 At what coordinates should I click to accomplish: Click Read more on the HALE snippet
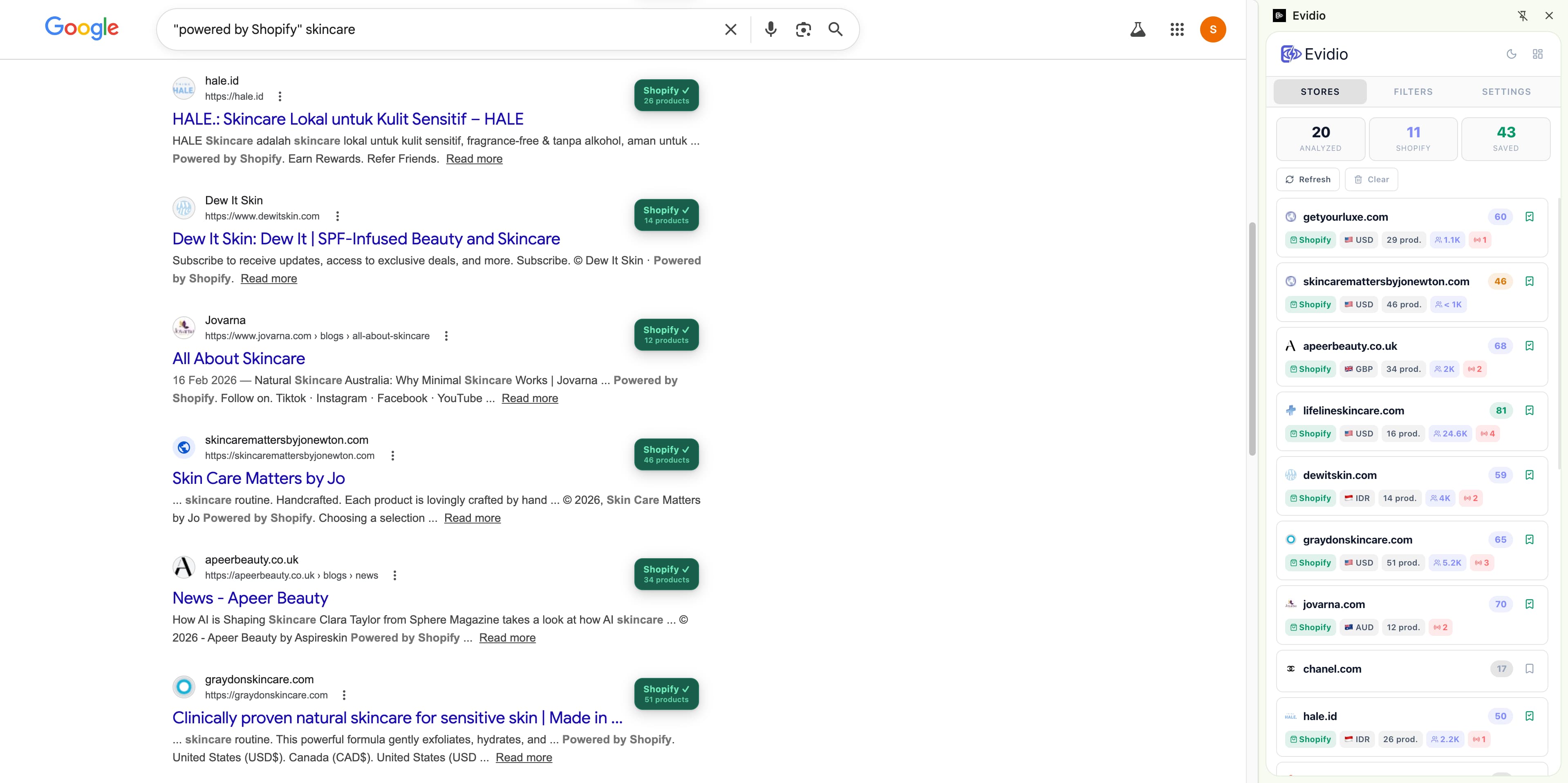[x=474, y=159]
